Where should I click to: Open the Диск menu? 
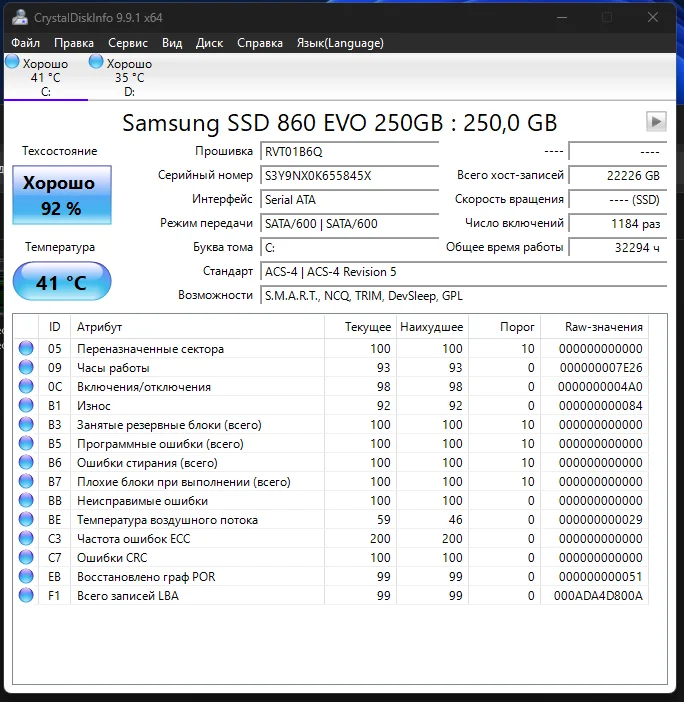pos(209,43)
